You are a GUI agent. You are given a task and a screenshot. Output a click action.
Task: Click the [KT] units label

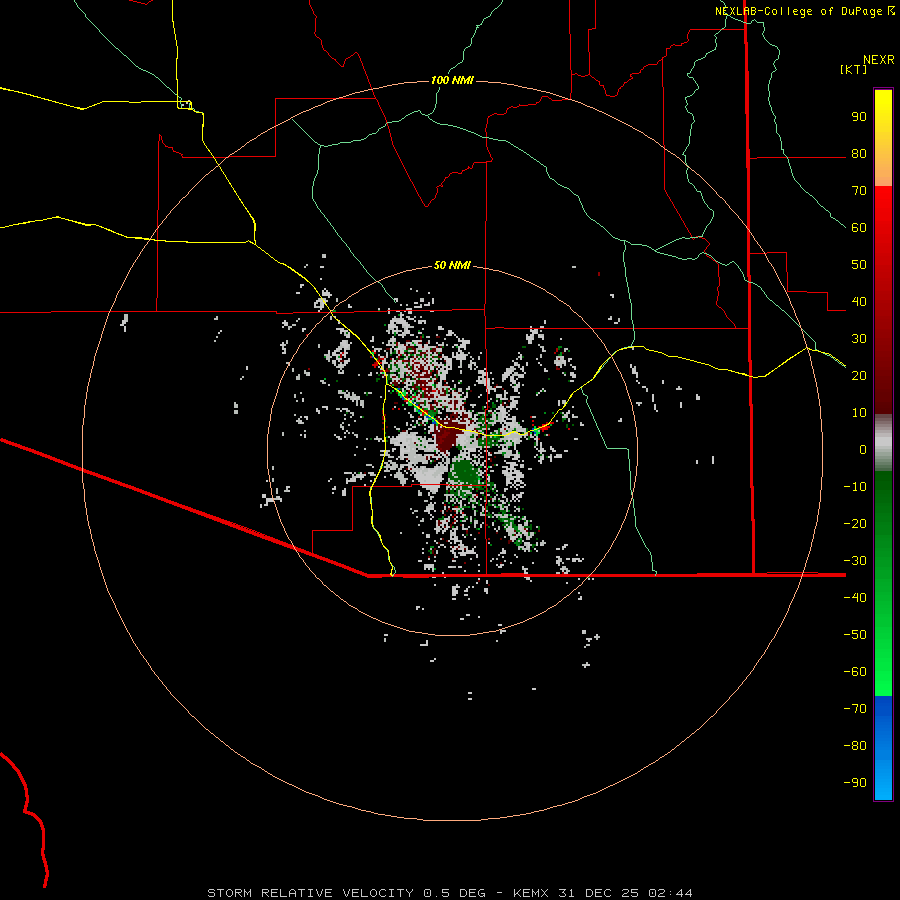click(x=854, y=69)
